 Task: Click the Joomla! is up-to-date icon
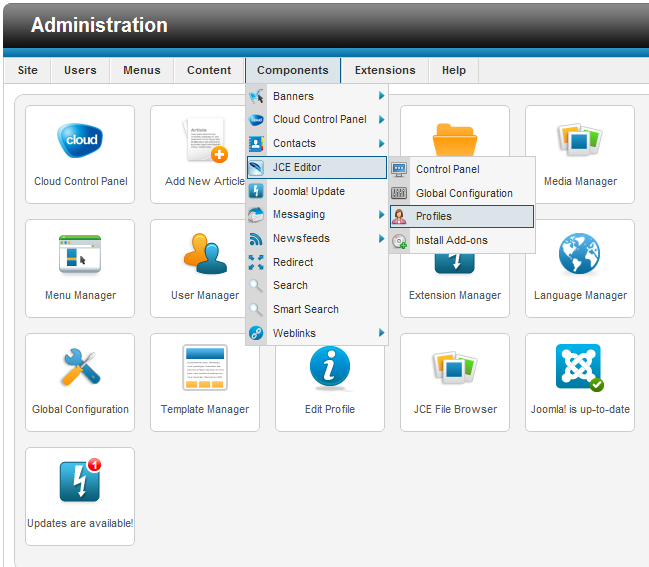(x=579, y=367)
